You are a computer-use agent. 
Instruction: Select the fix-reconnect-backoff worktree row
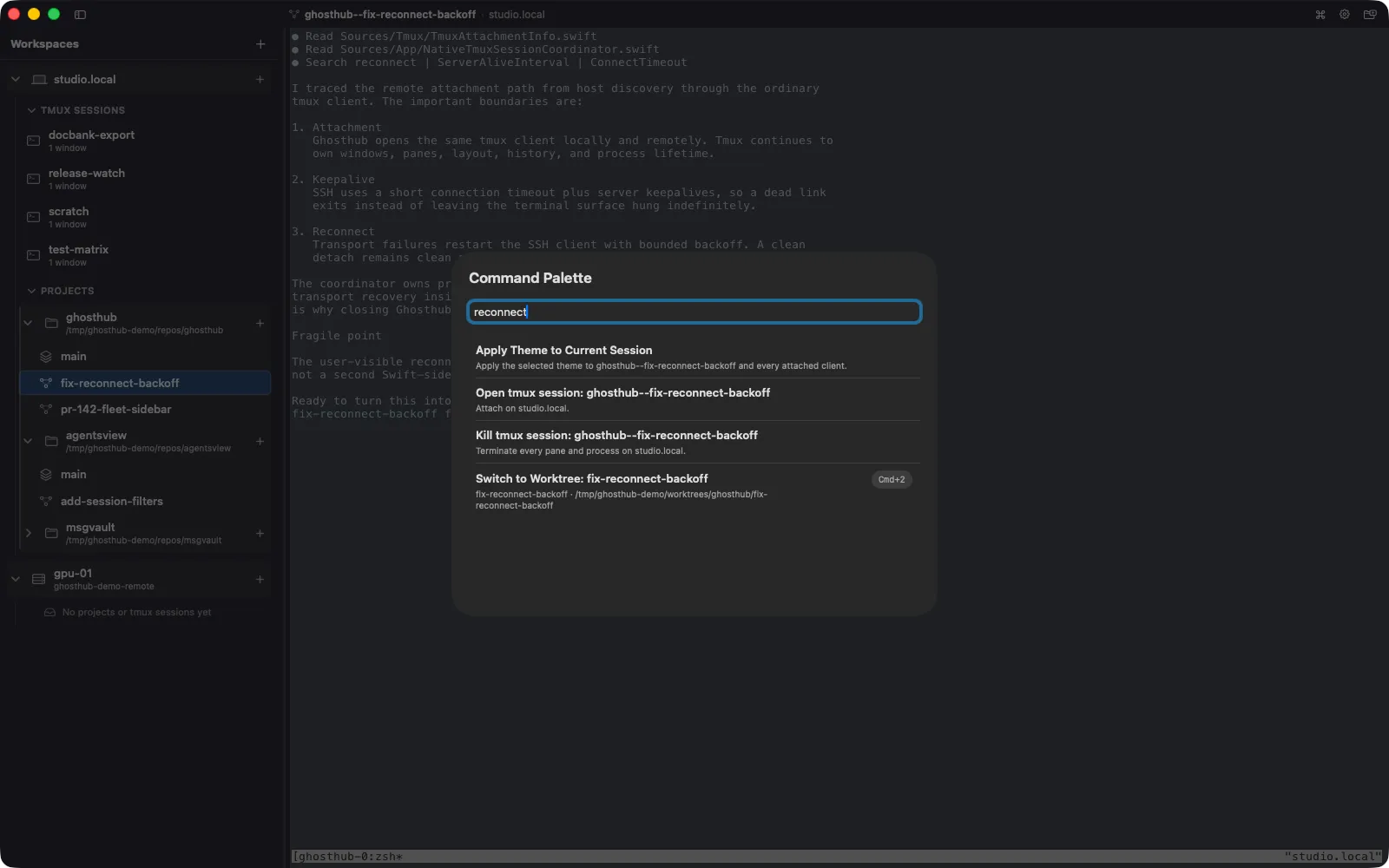click(x=144, y=383)
